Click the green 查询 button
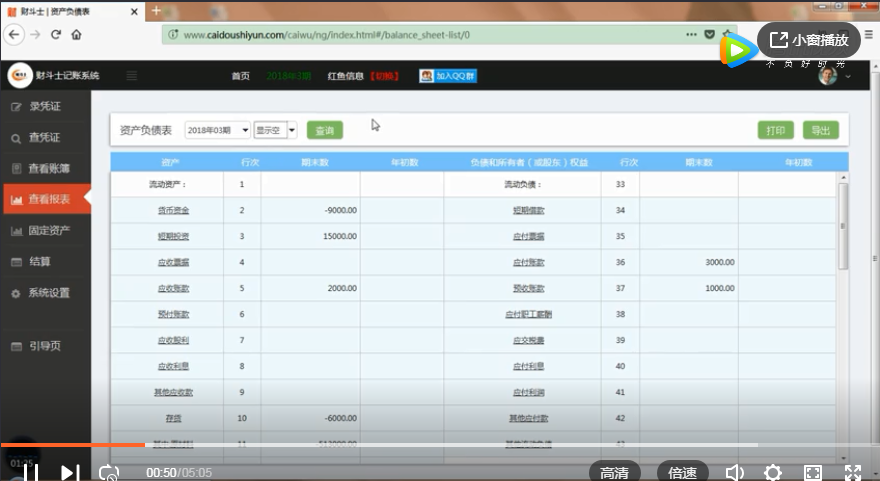This screenshot has height=481, width=880. (x=325, y=131)
